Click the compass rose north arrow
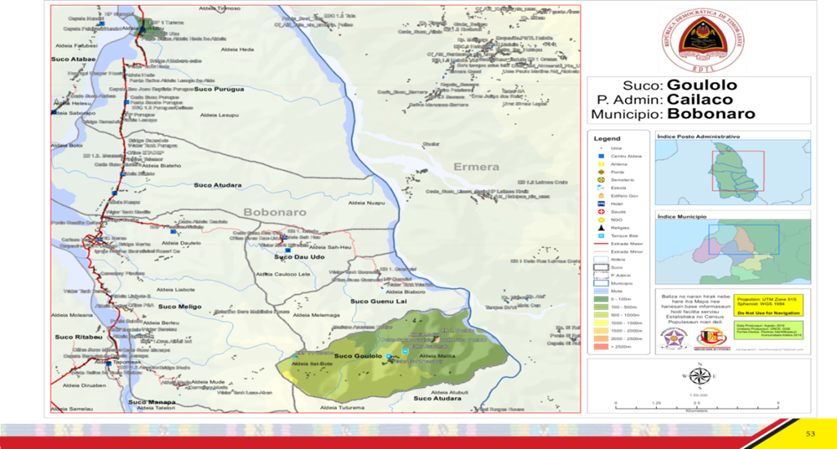Viewport: 837px width, 449px height. click(698, 380)
